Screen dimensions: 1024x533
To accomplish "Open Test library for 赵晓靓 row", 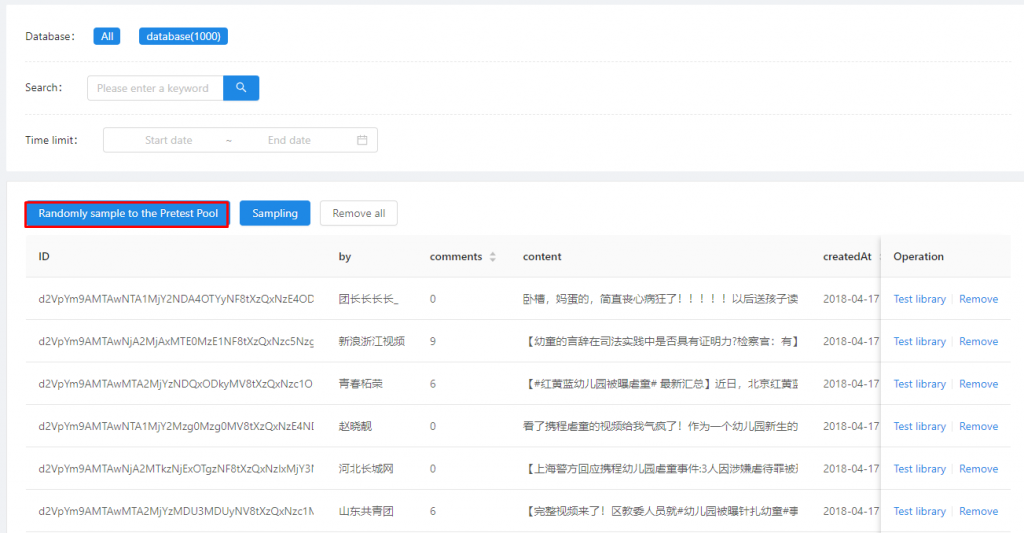I will 919,426.
